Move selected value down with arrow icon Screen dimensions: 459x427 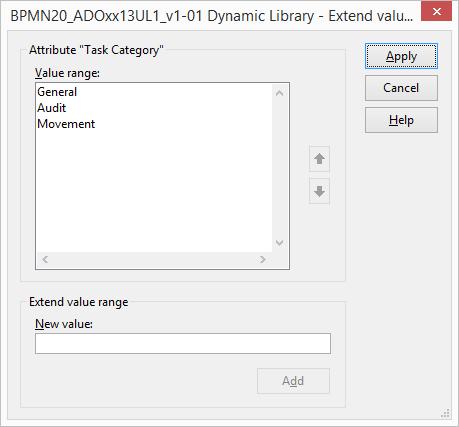tap(319, 191)
